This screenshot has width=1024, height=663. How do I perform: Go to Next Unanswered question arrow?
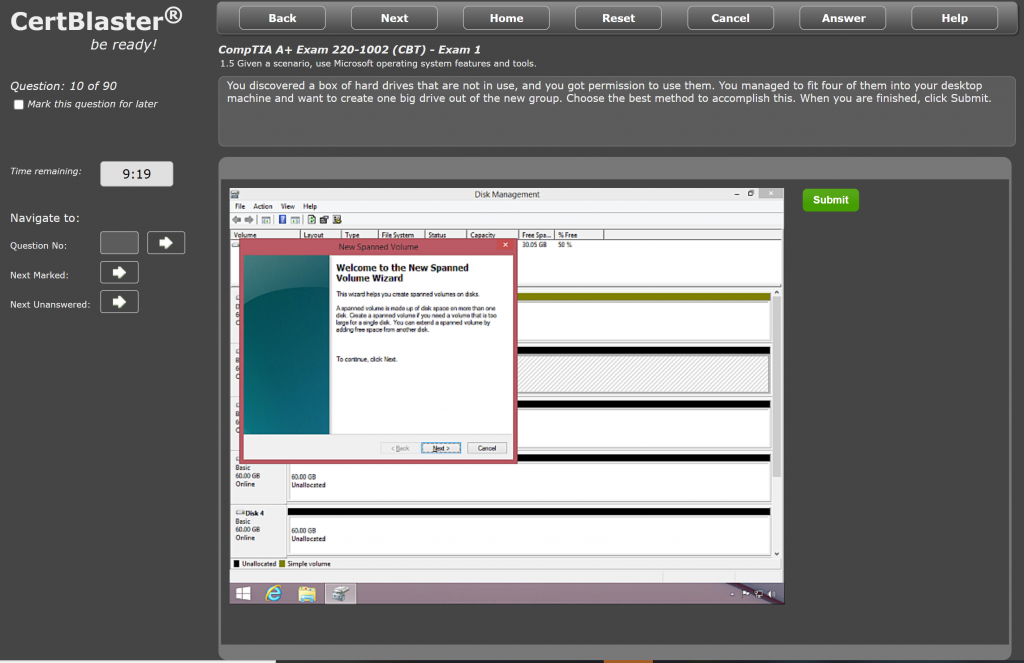pyautogui.click(x=120, y=302)
